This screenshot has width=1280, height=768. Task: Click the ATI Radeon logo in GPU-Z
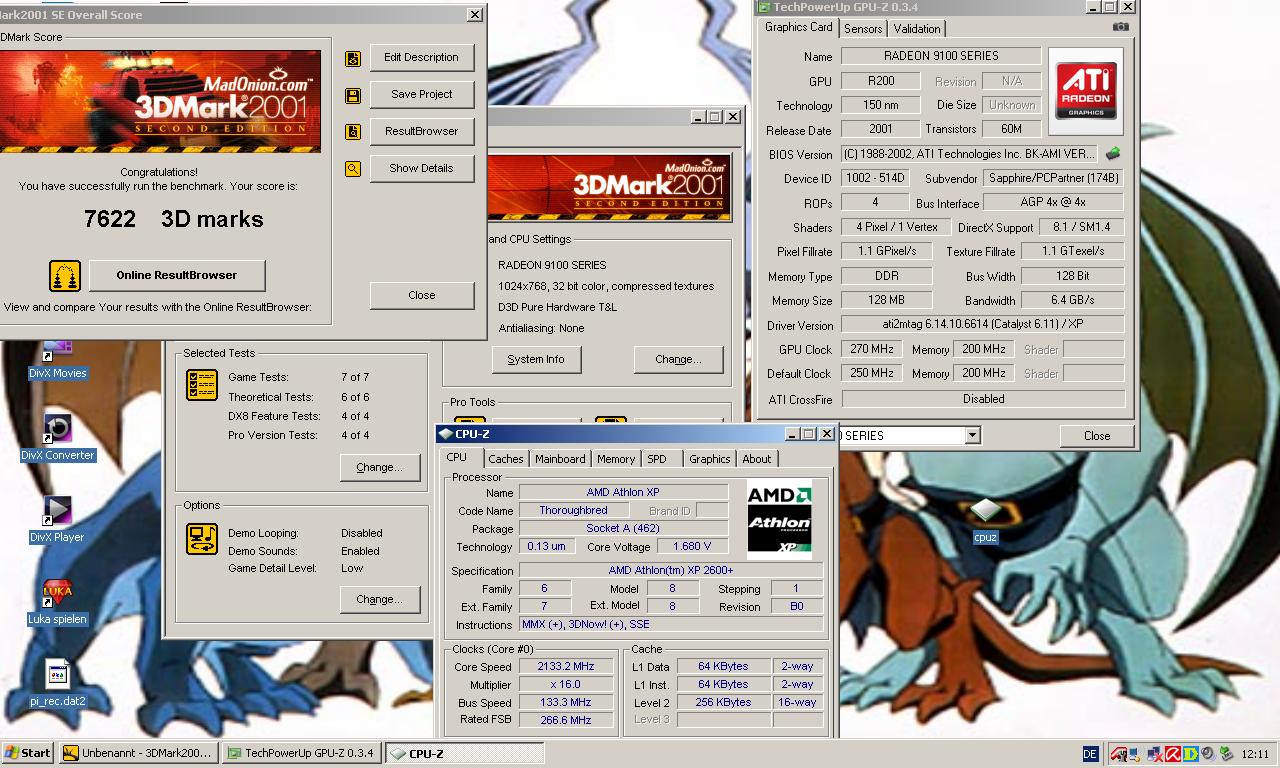point(1086,92)
